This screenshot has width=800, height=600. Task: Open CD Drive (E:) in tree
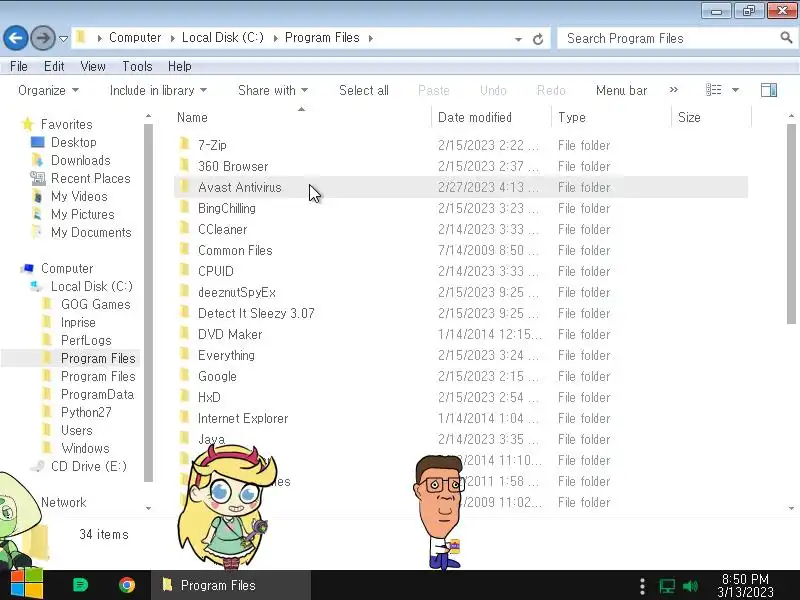(x=88, y=466)
